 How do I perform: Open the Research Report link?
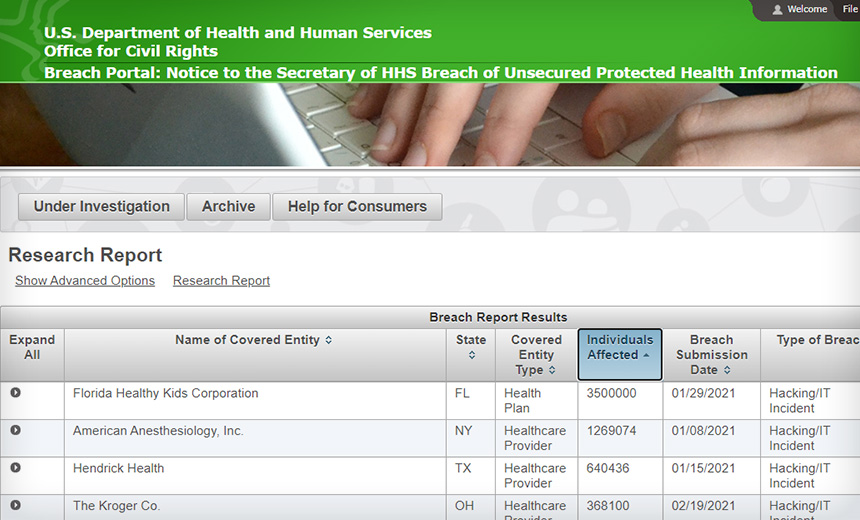pos(222,281)
